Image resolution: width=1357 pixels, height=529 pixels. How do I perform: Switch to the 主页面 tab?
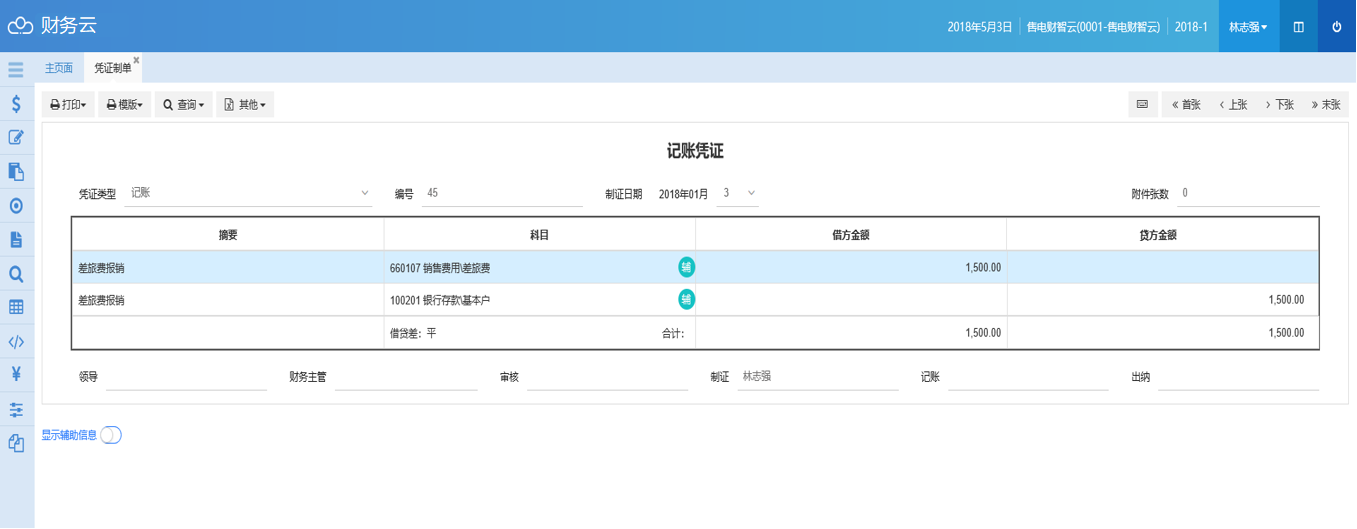(59, 68)
